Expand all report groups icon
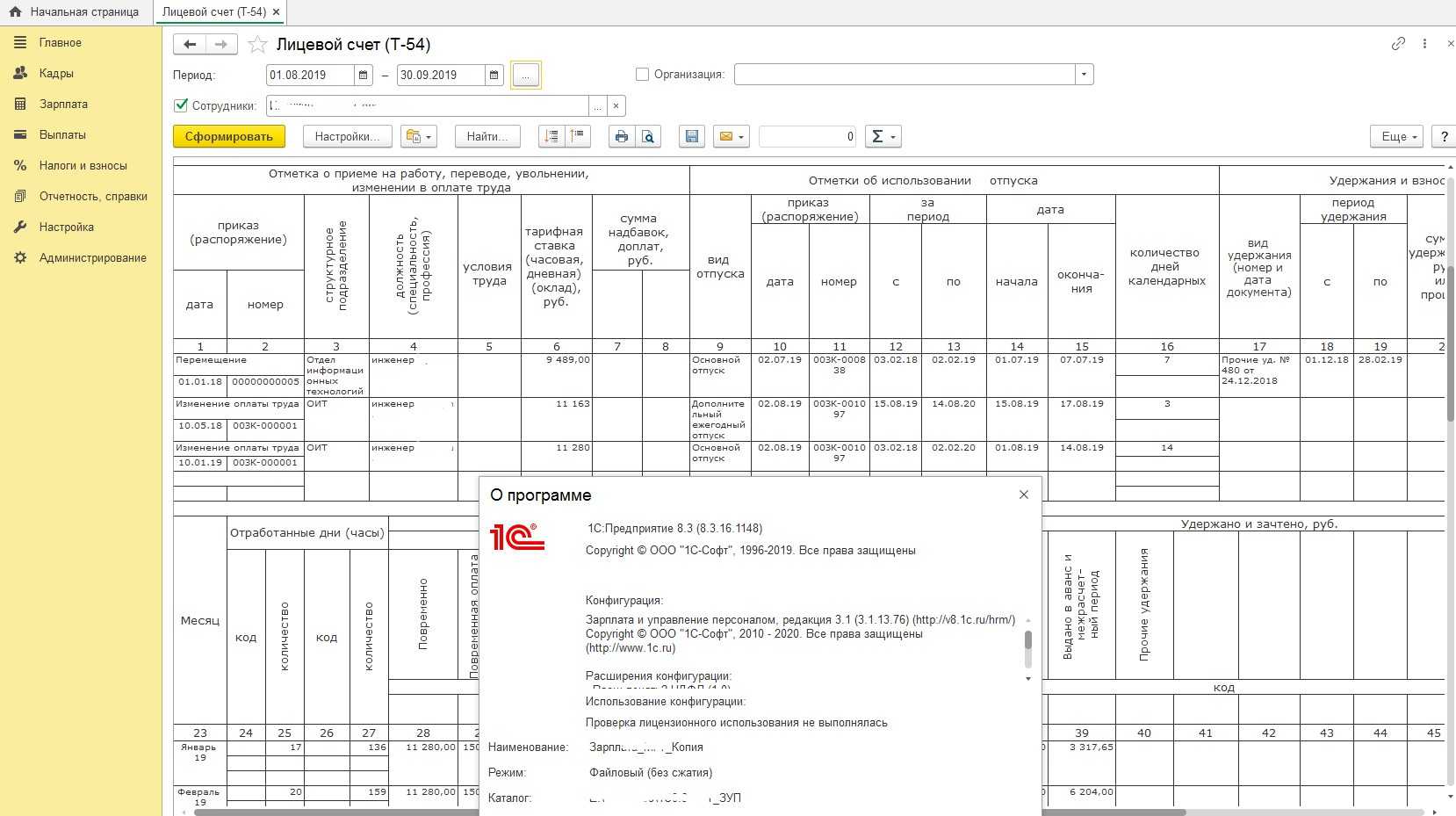1456x816 pixels. pyautogui.click(x=551, y=136)
